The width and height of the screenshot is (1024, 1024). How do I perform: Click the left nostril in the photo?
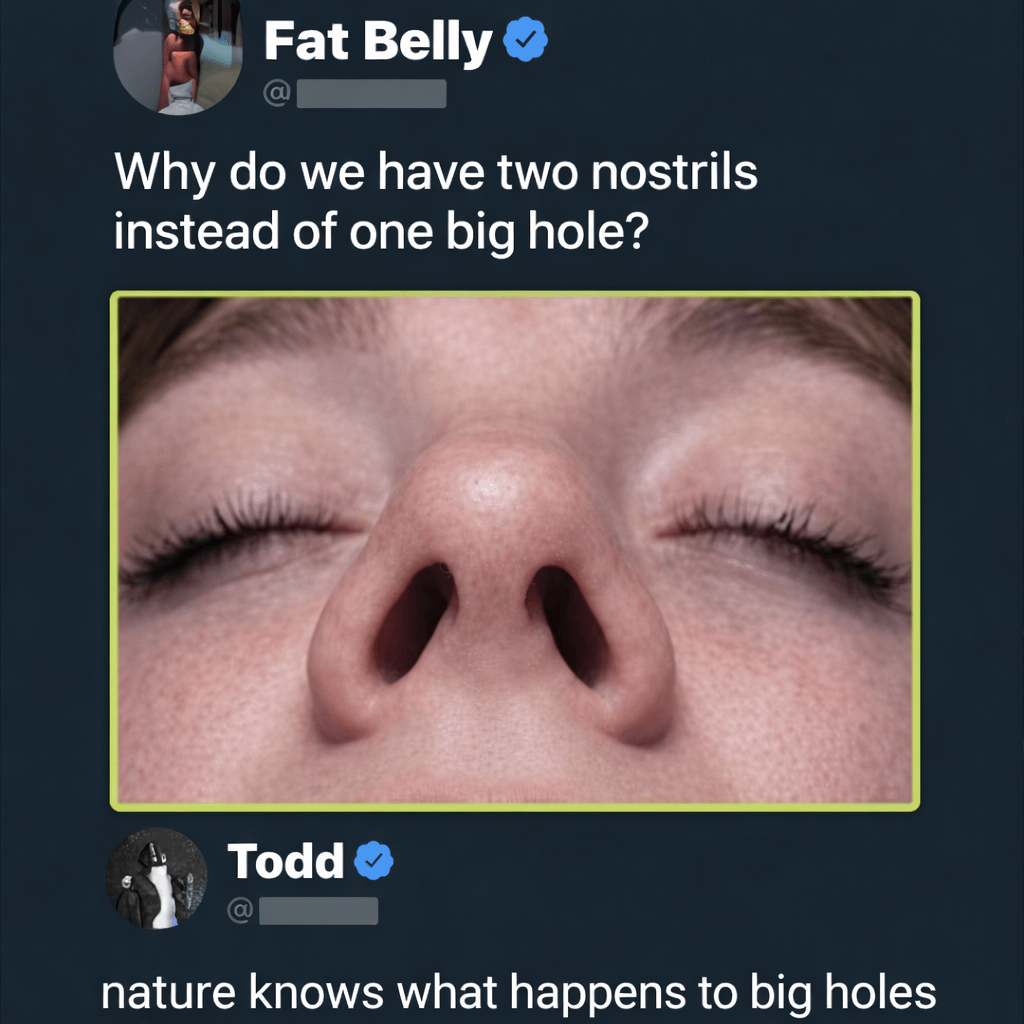[x=413, y=622]
